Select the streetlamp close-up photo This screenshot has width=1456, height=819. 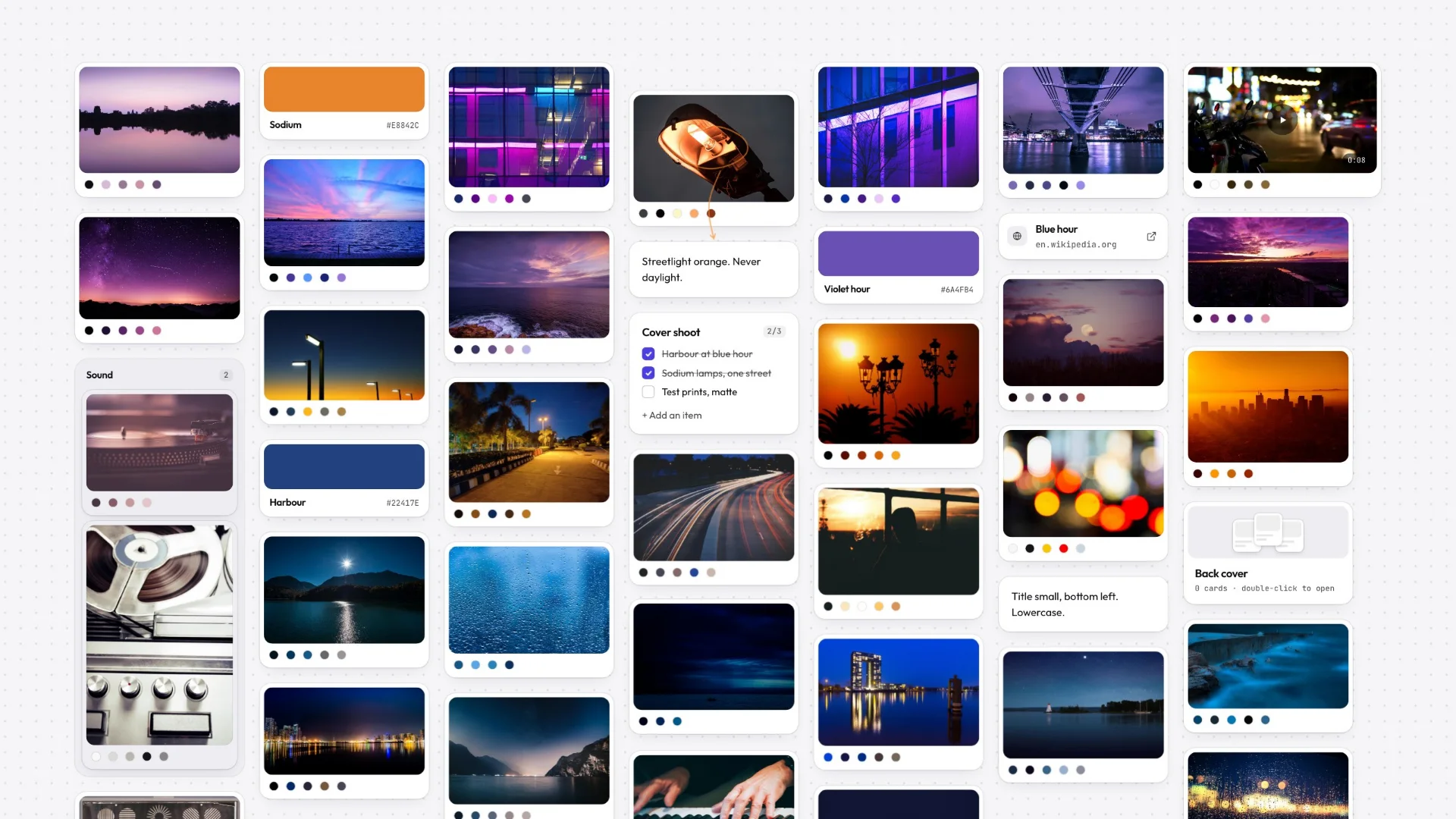pos(714,149)
